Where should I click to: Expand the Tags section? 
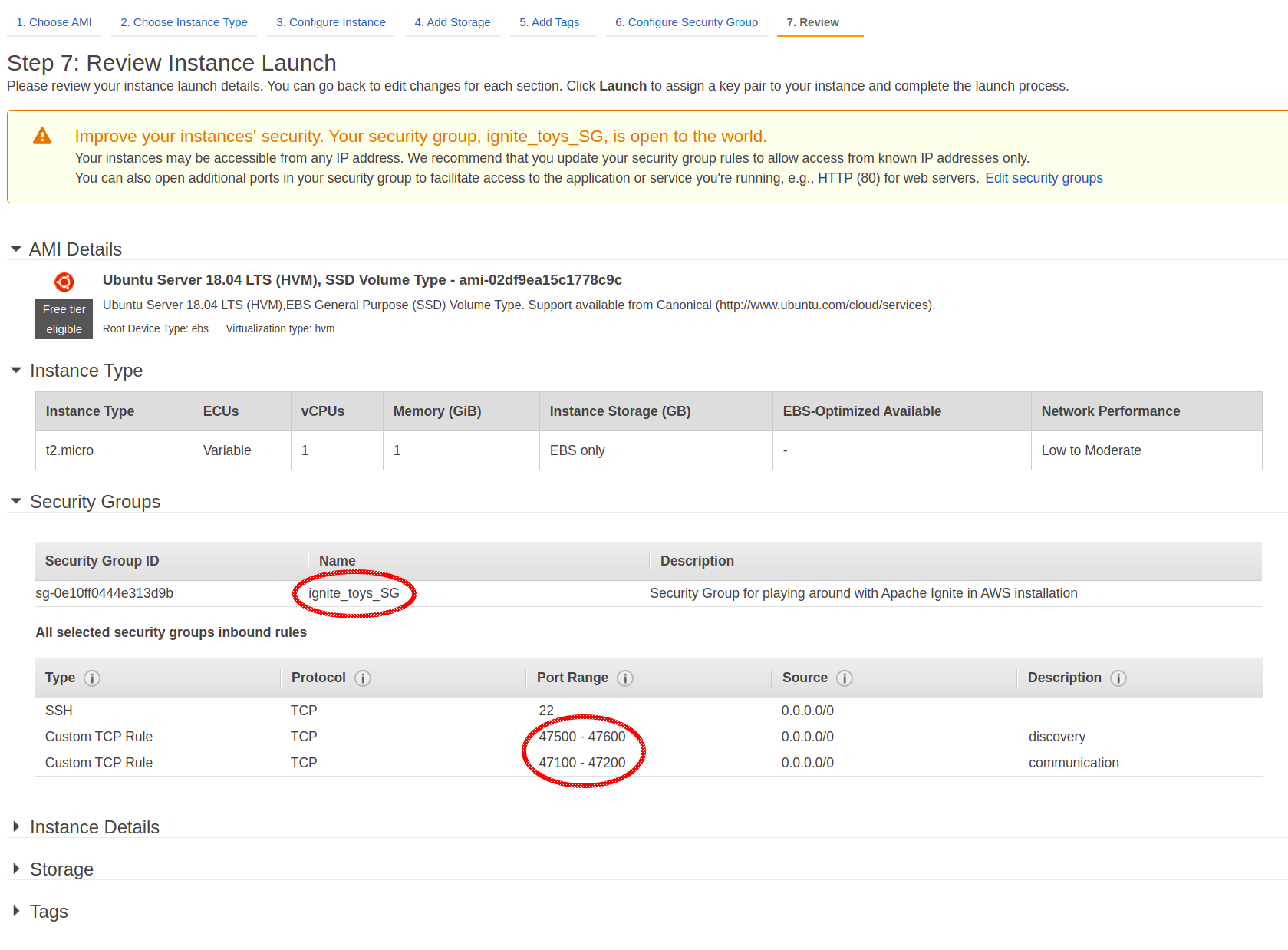coord(16,912)
